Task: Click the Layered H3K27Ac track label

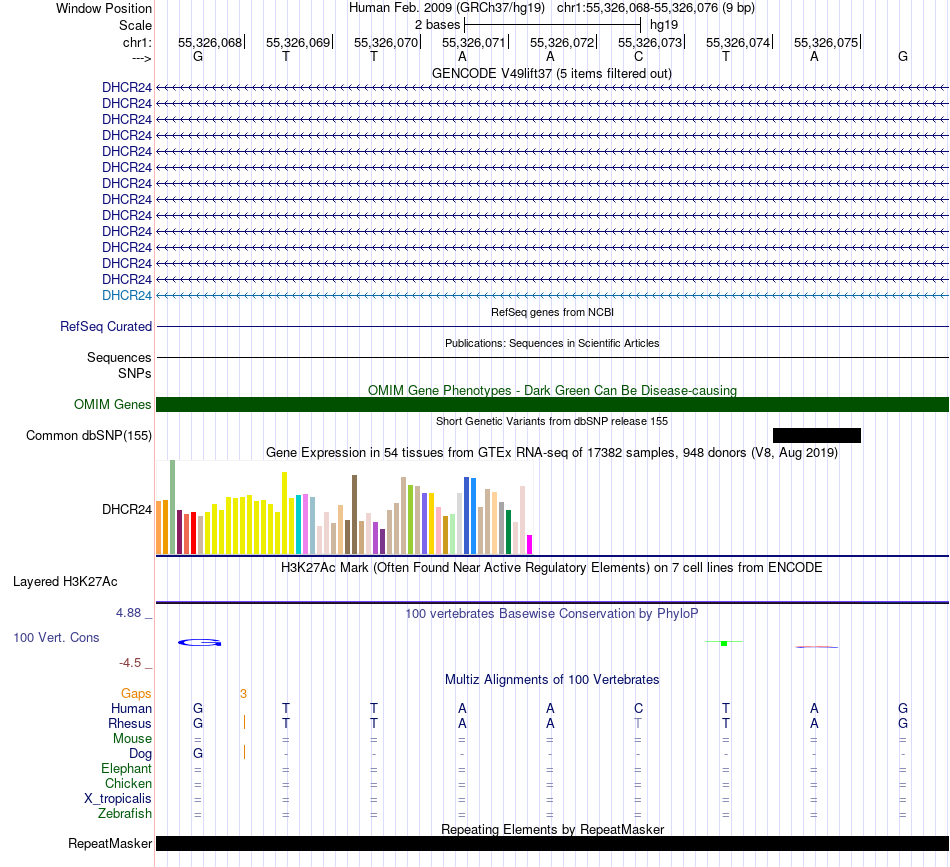Action: tap(65, 582)
